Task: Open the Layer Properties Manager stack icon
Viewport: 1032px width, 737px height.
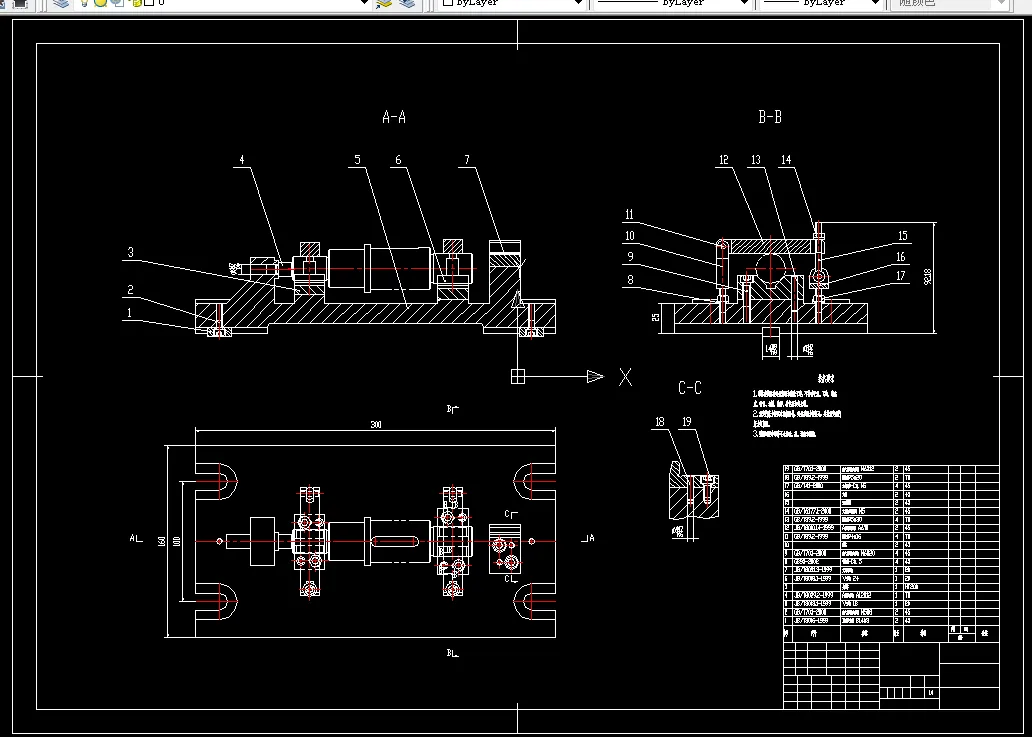Action: [61, 3]
